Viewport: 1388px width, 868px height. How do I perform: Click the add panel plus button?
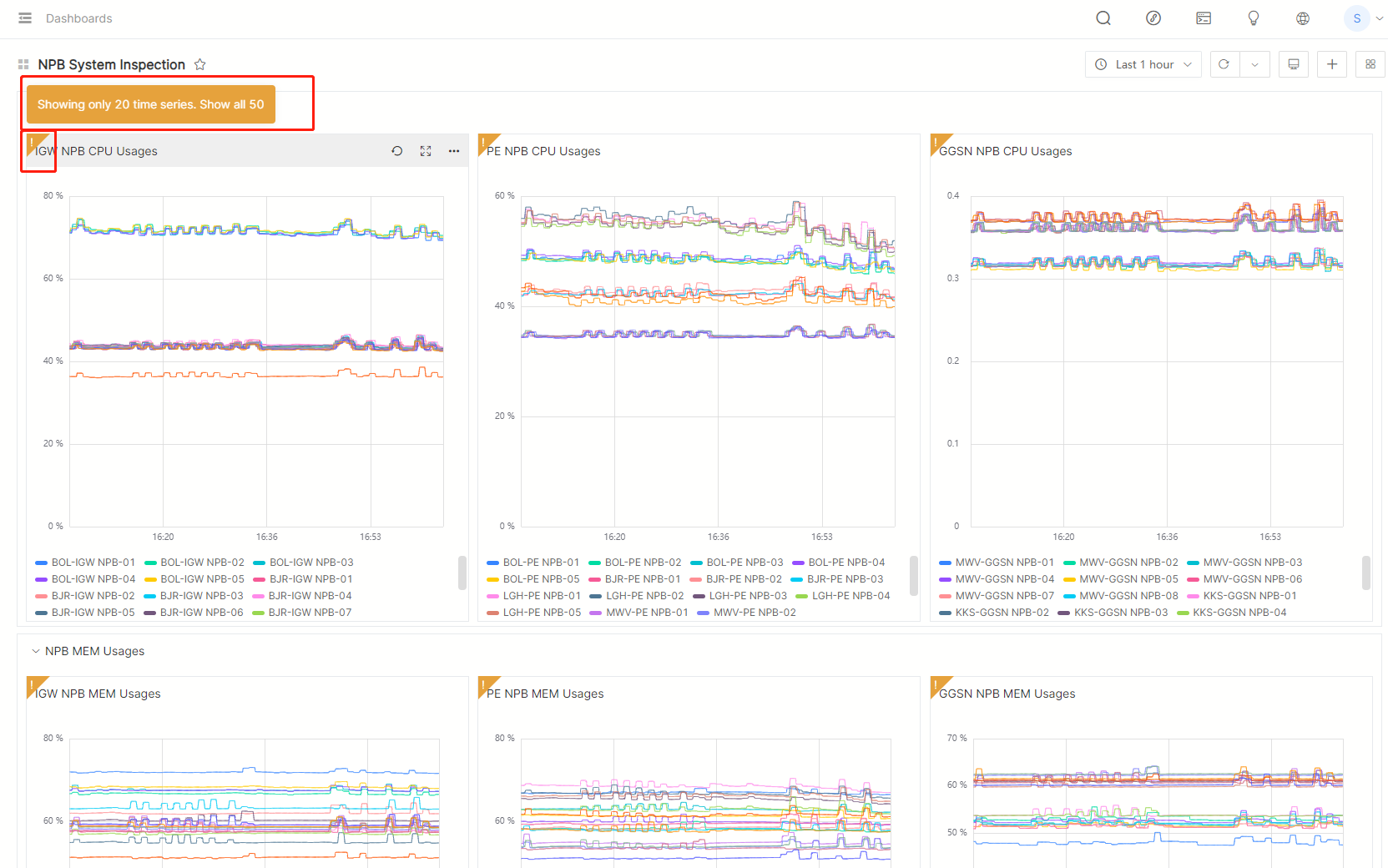coord(1332,64)
